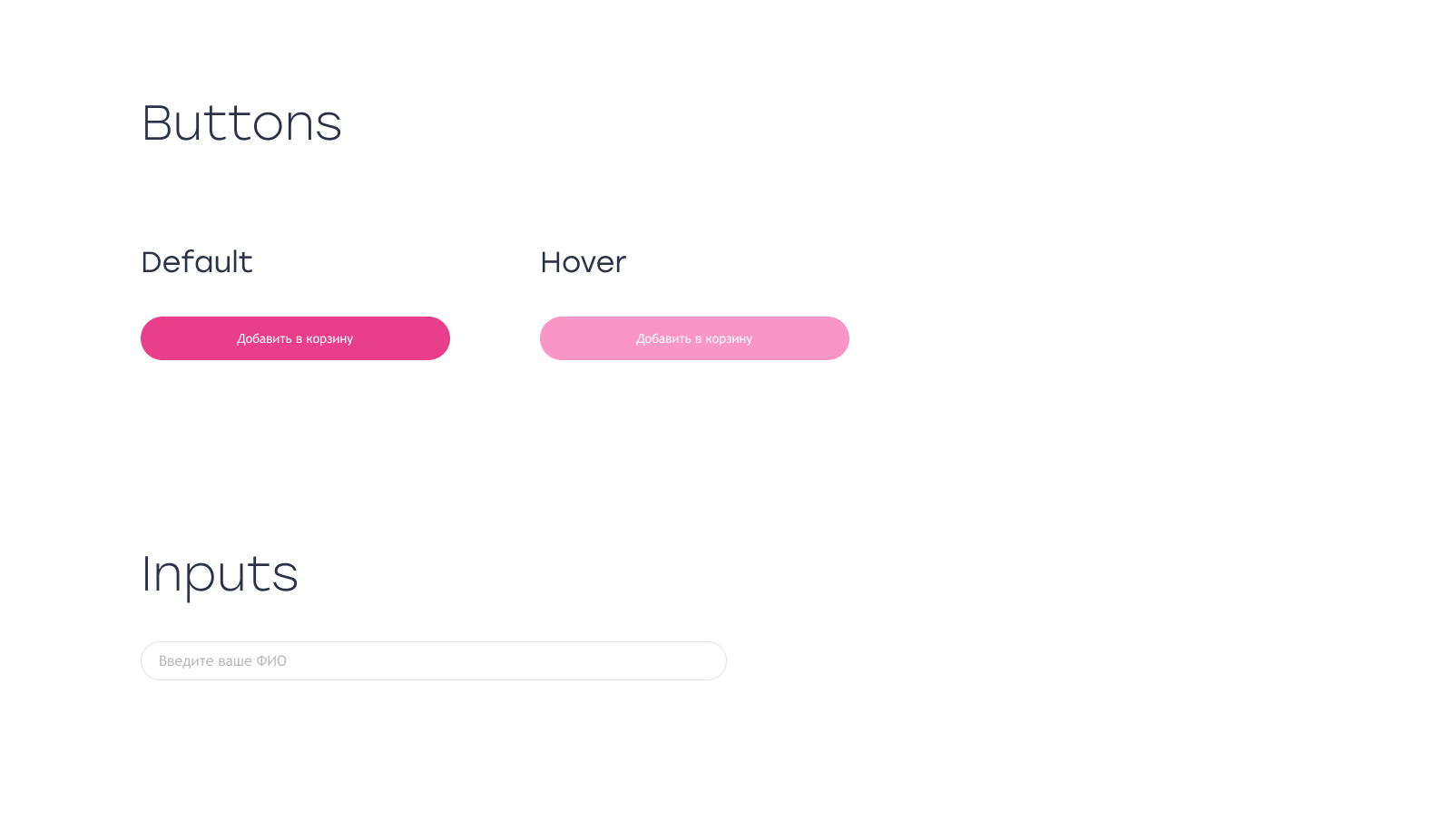Screen dimensions: 1452x840
Task: Click the button text 'Добавить в корзину' in Default
Action: [295, 337]
